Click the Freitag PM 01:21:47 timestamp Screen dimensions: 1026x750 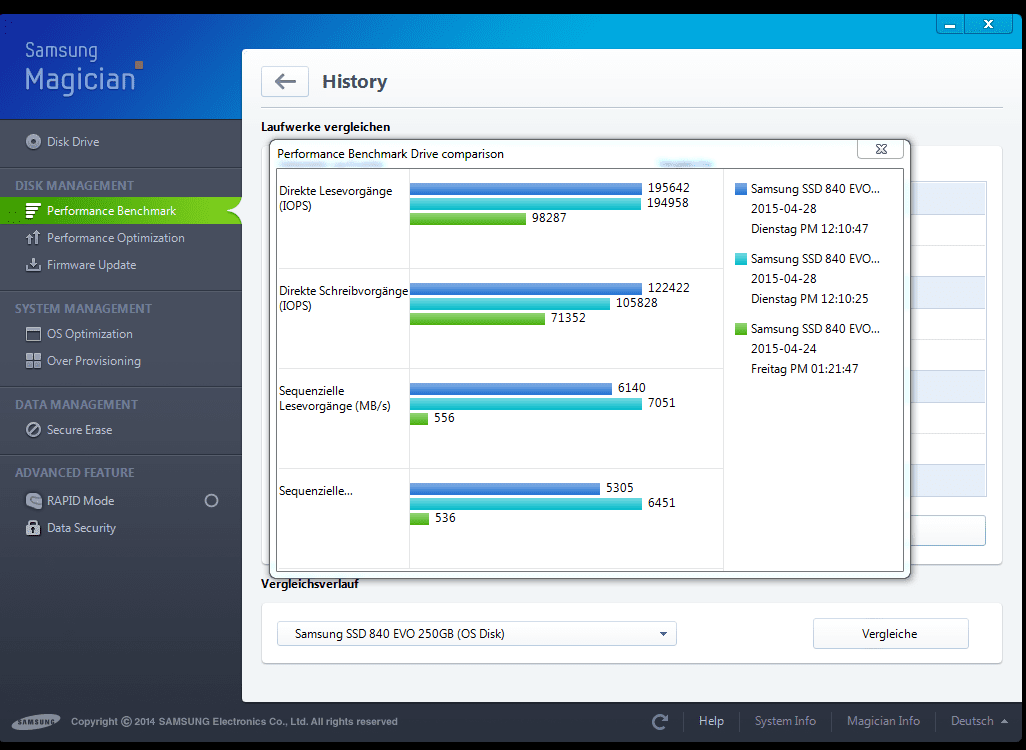pyautogui.click(x=804, y=368)
